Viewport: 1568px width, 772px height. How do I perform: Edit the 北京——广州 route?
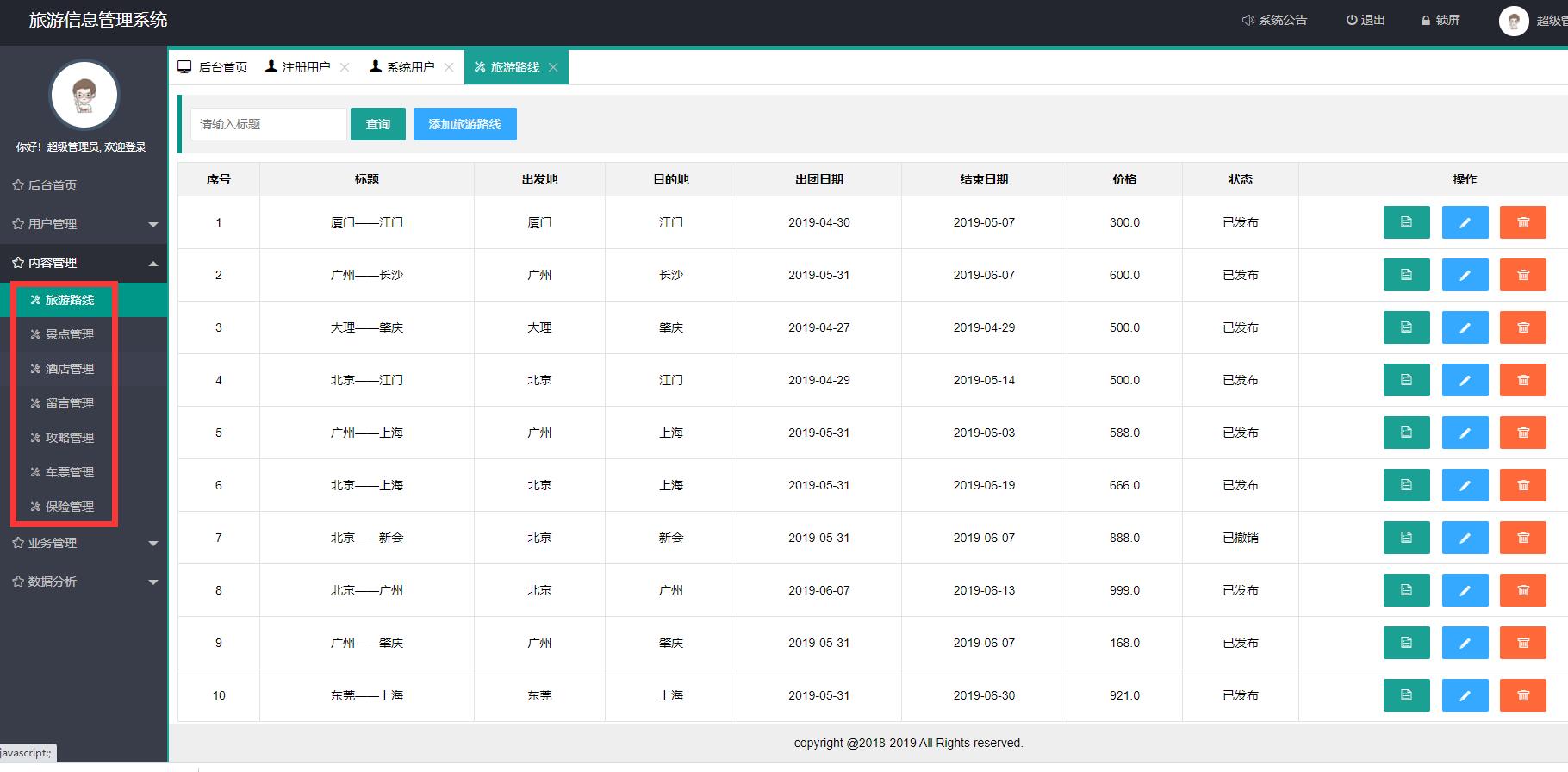click(x=1465, y=590)
